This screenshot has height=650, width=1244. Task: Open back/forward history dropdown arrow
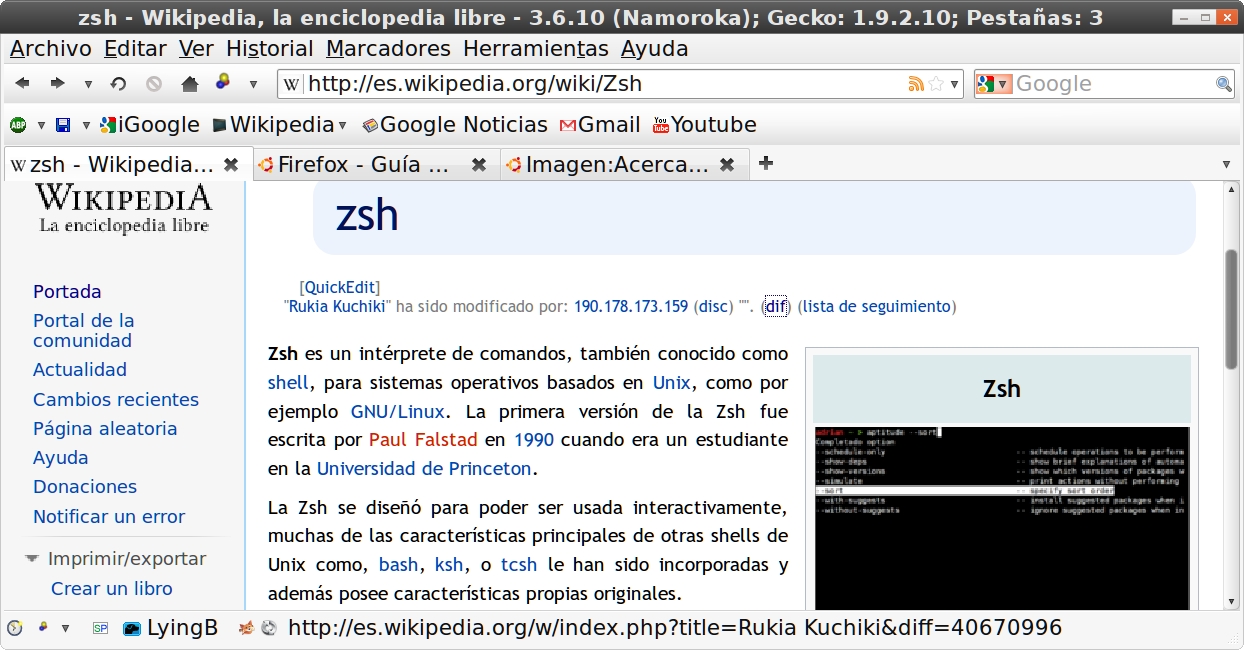pyautogui.click(x=88, y=85)
